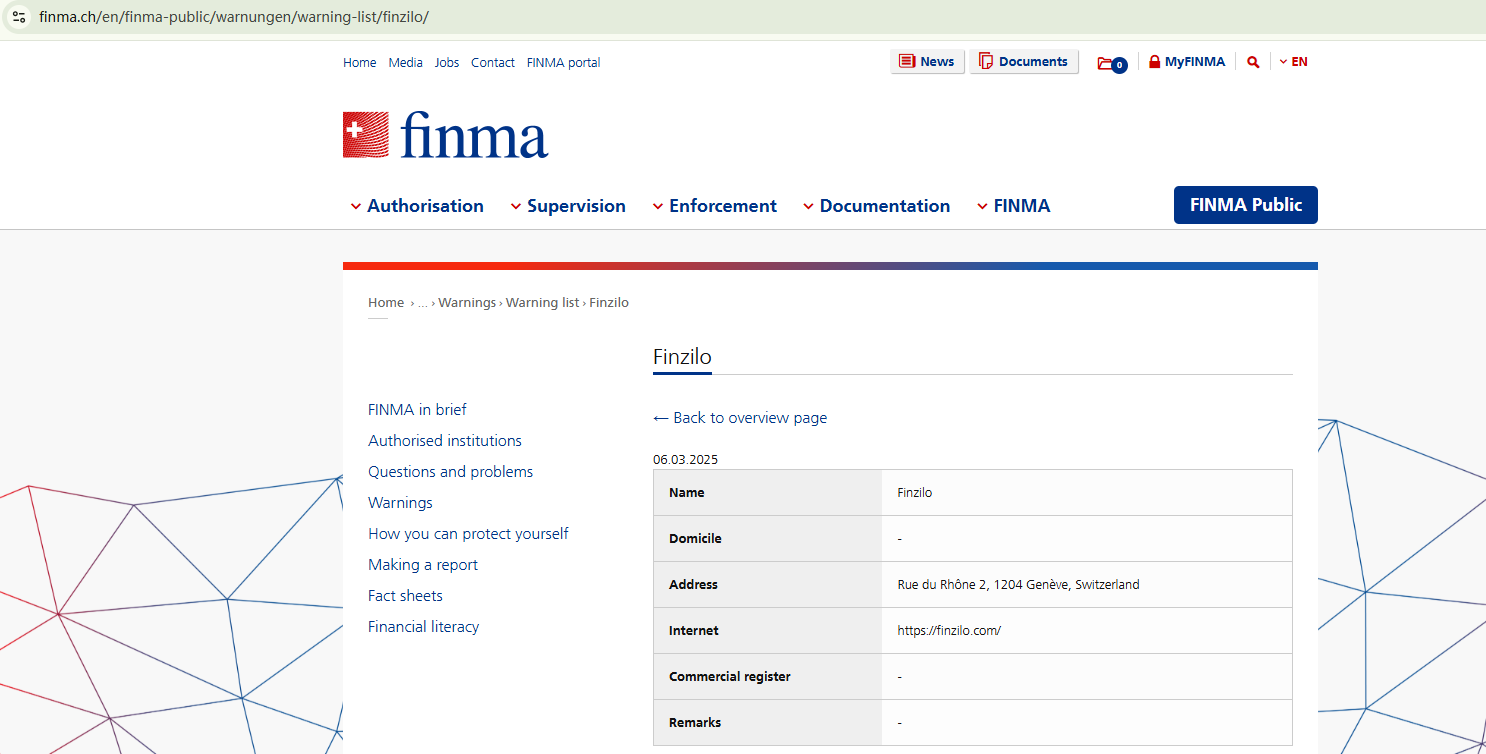
Task: Click Finzilo in the breadcrumb
Action: [x=609, y=303]
